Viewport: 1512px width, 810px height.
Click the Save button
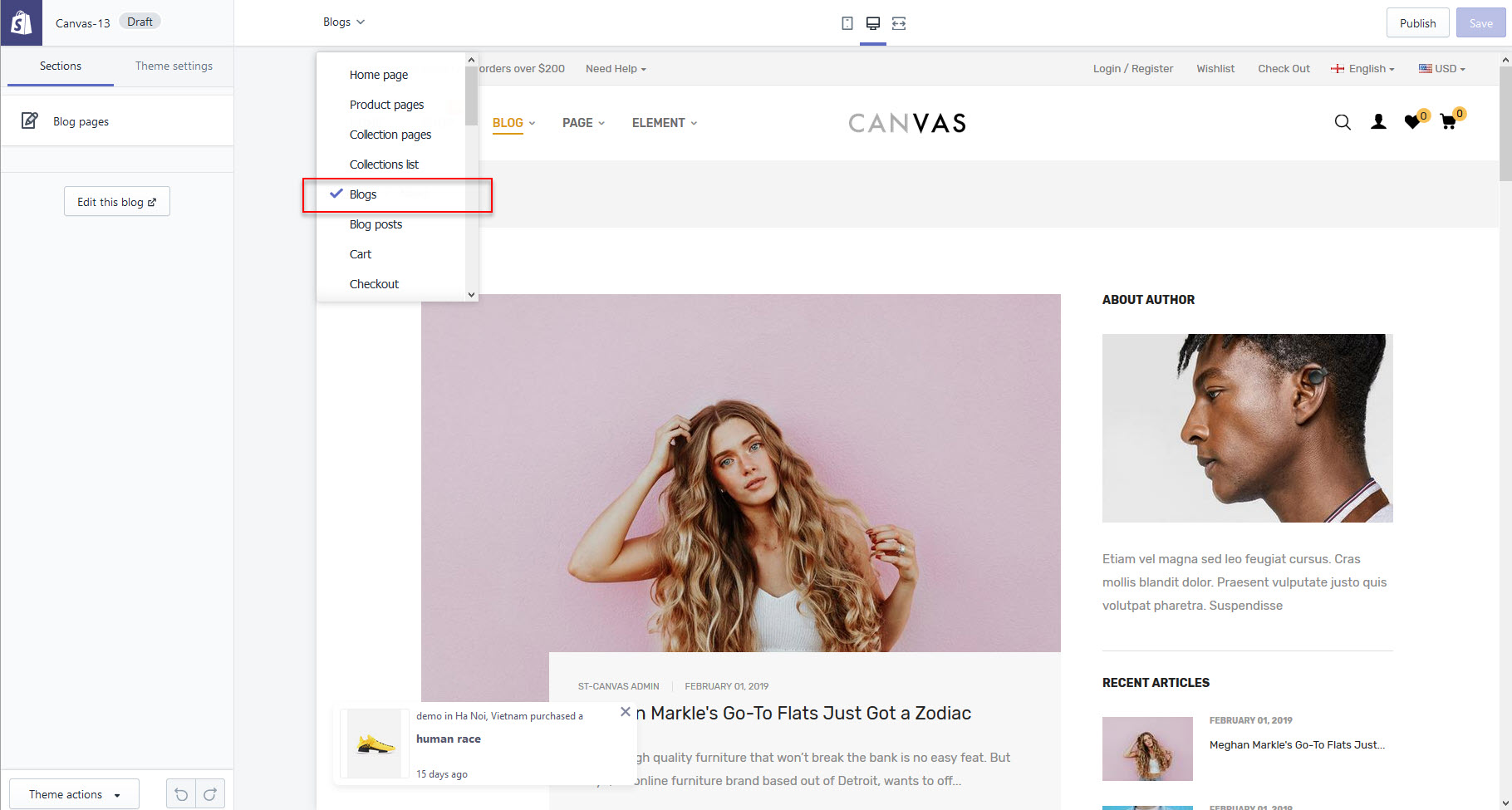pos(1480,23)
